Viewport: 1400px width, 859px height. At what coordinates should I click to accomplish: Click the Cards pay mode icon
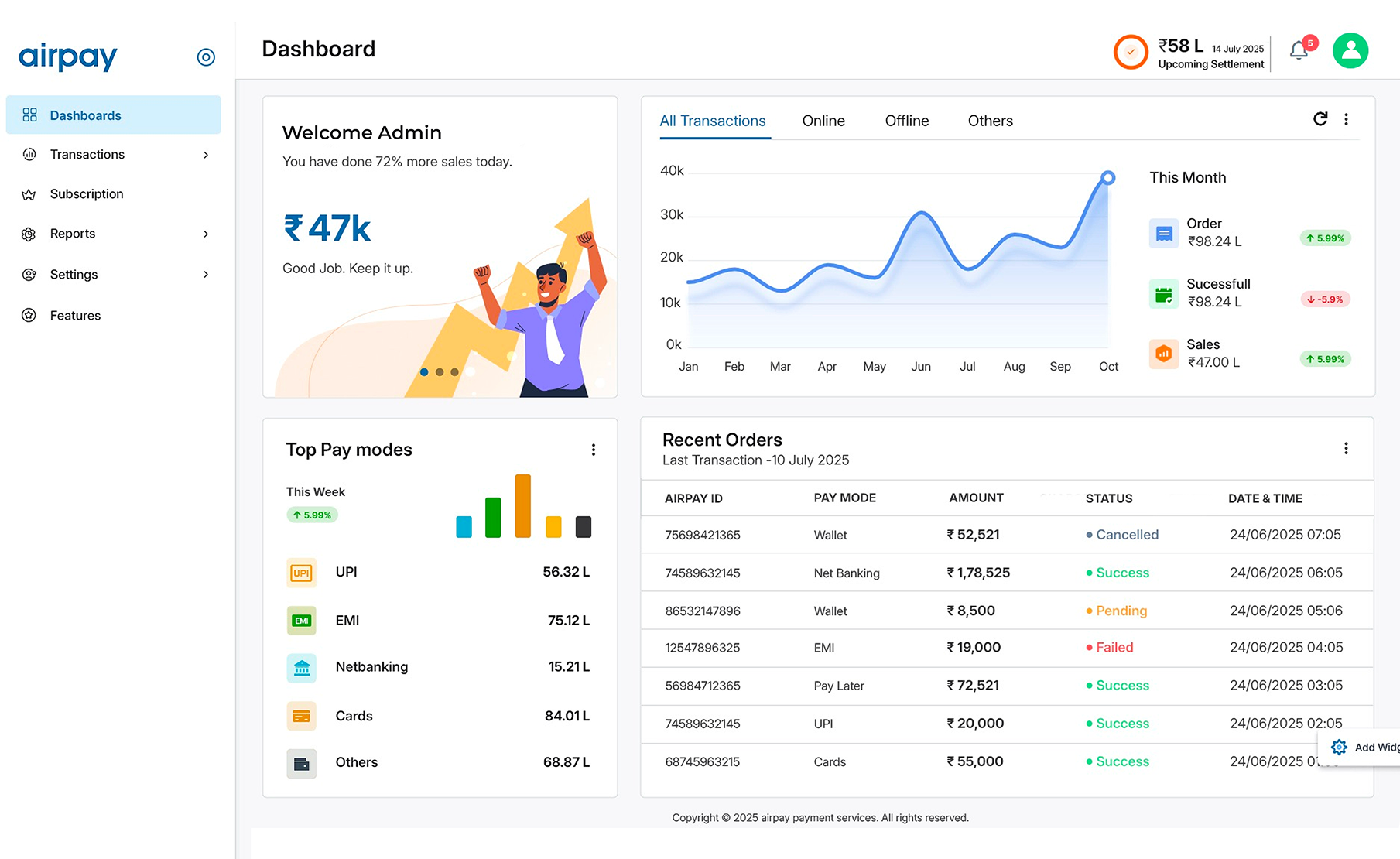coord(301,717)
